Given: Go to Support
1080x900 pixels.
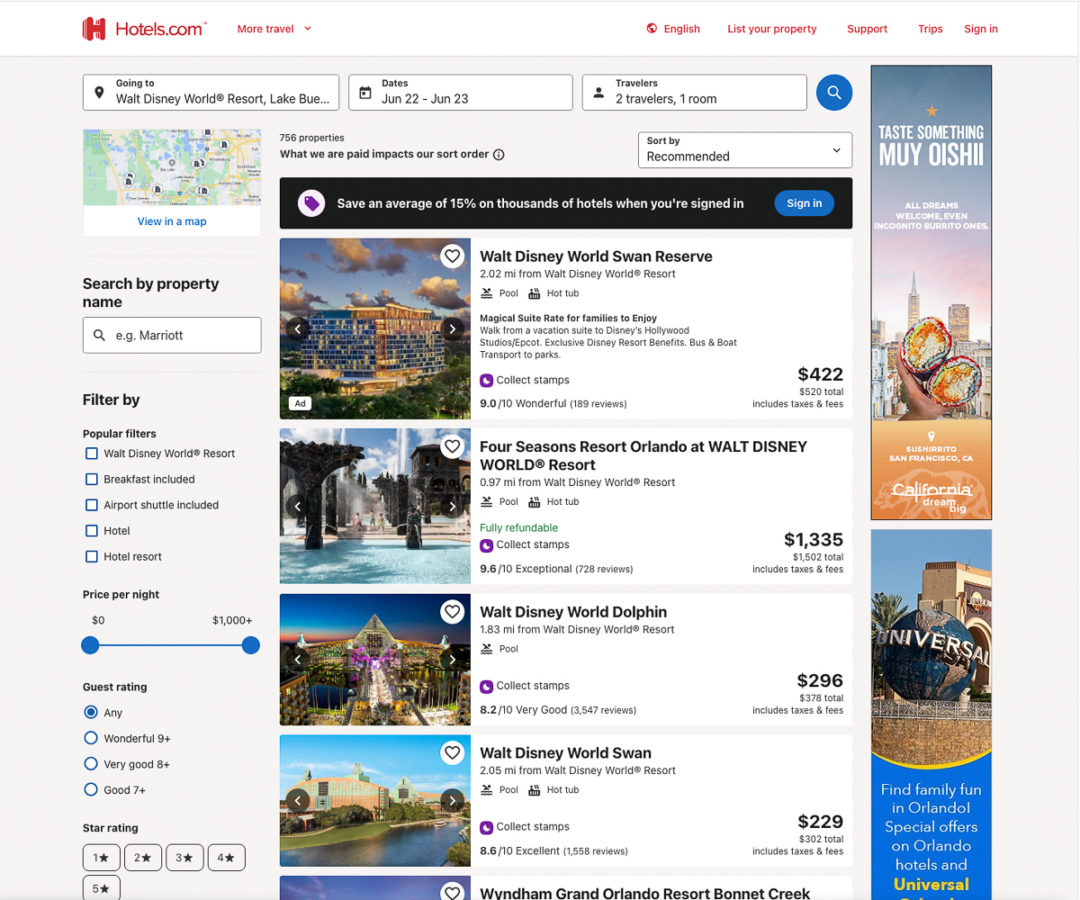Looking at the screenshot, I should pyautogui.click(x=866, y=29).
